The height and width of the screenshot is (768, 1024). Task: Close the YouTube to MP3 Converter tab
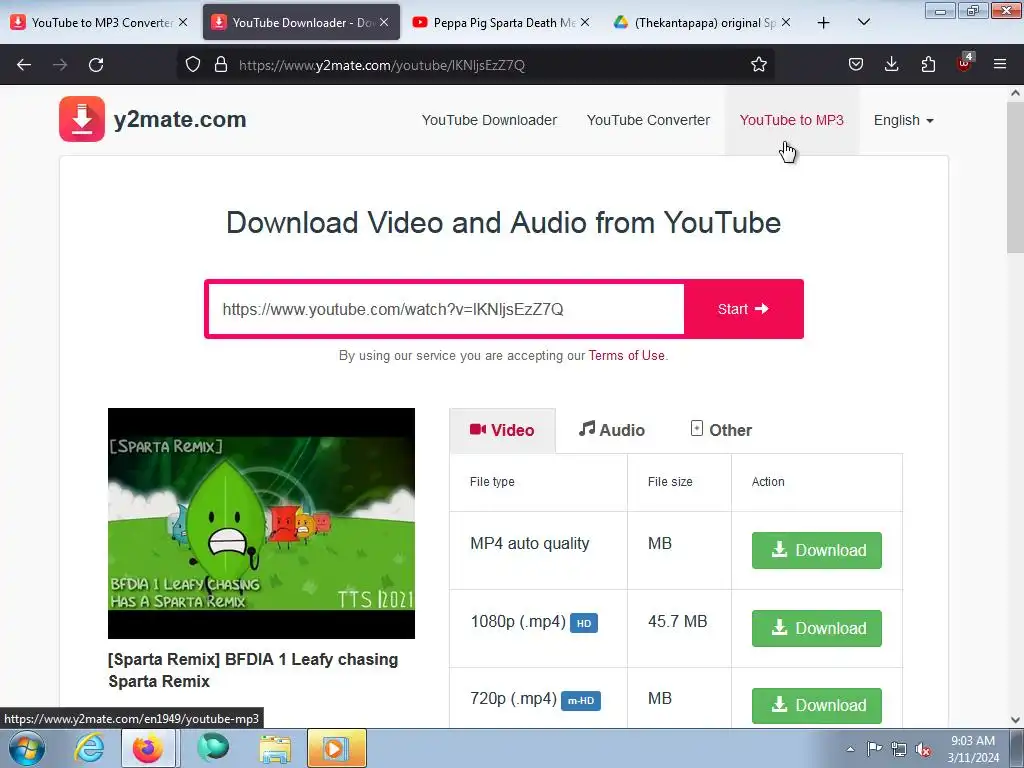coord(183,22)
